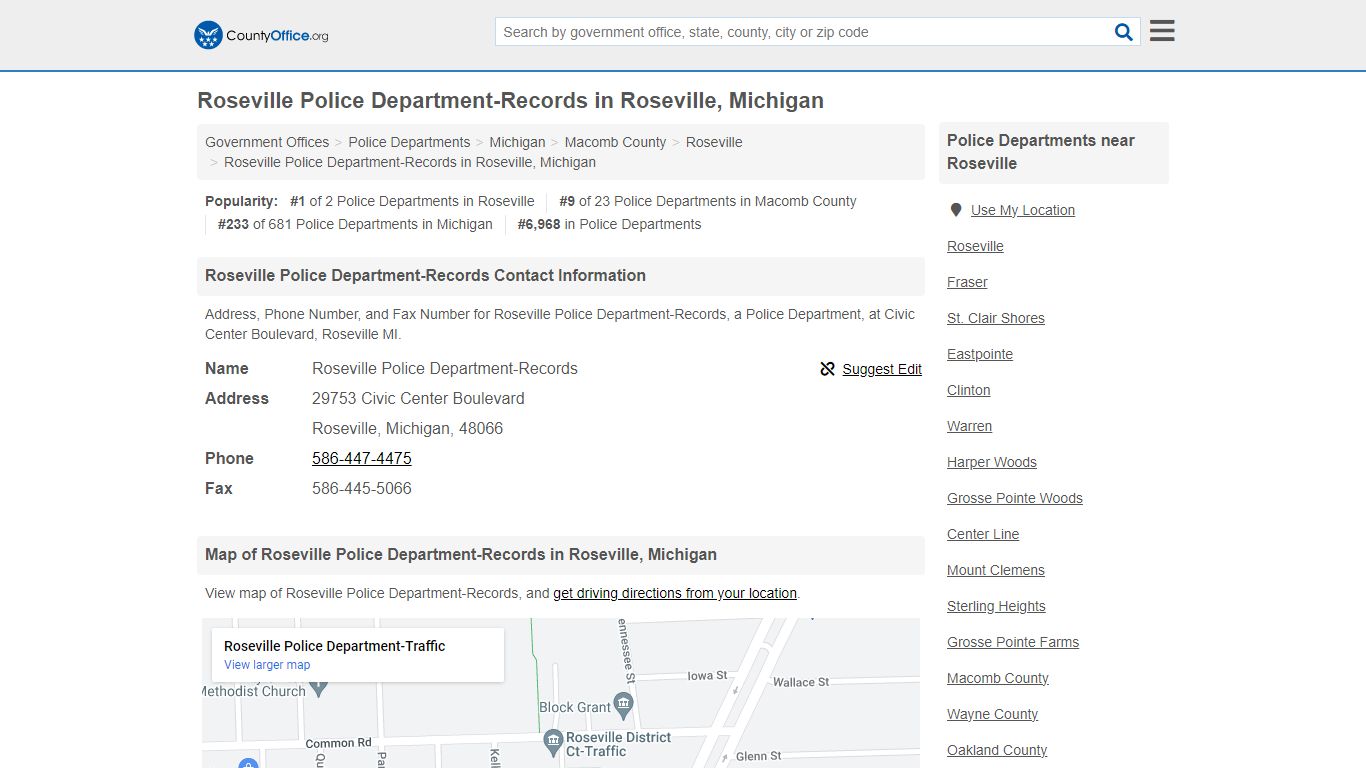Open Sterling Heights link

click(996, 606)
